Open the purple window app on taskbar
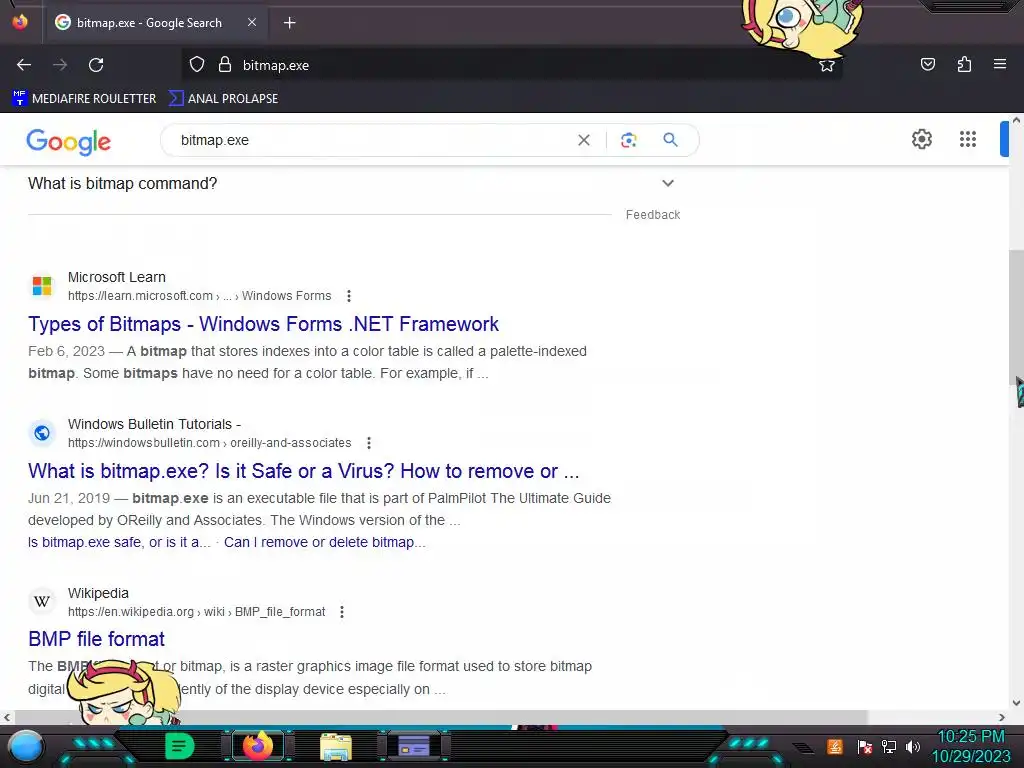The width and height of the screenshot is (1024, 768). 414,746
